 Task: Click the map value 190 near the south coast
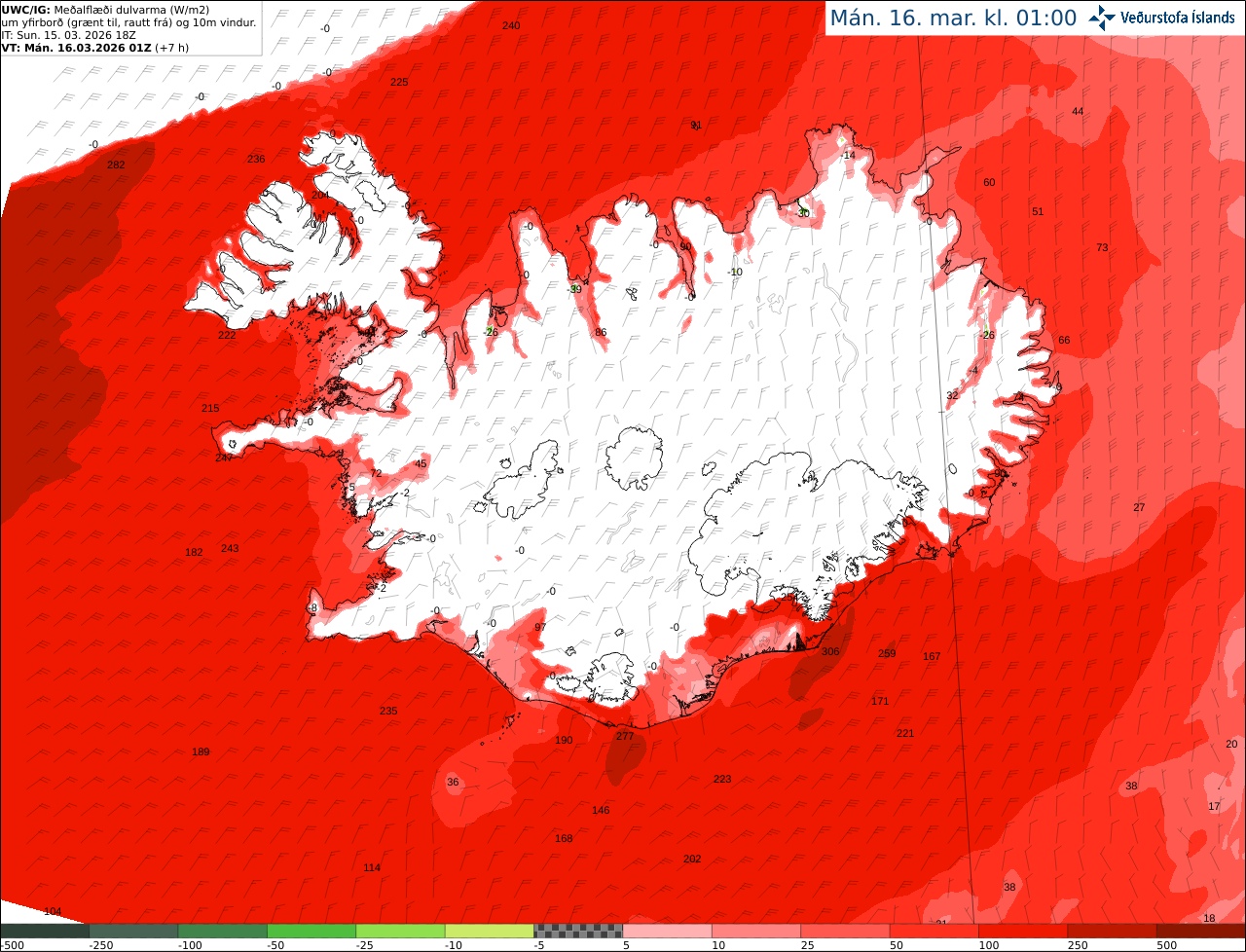click(x=564, y=740)
